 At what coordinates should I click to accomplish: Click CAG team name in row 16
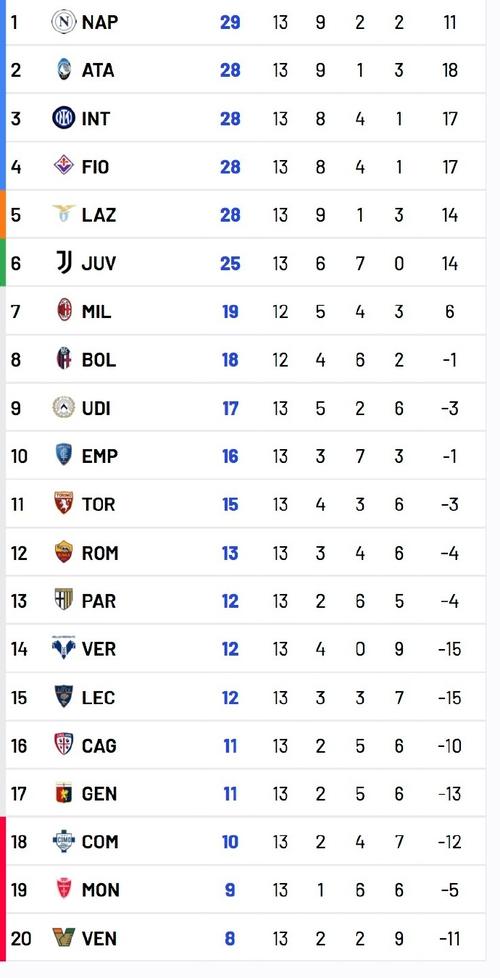click(99, 745)
